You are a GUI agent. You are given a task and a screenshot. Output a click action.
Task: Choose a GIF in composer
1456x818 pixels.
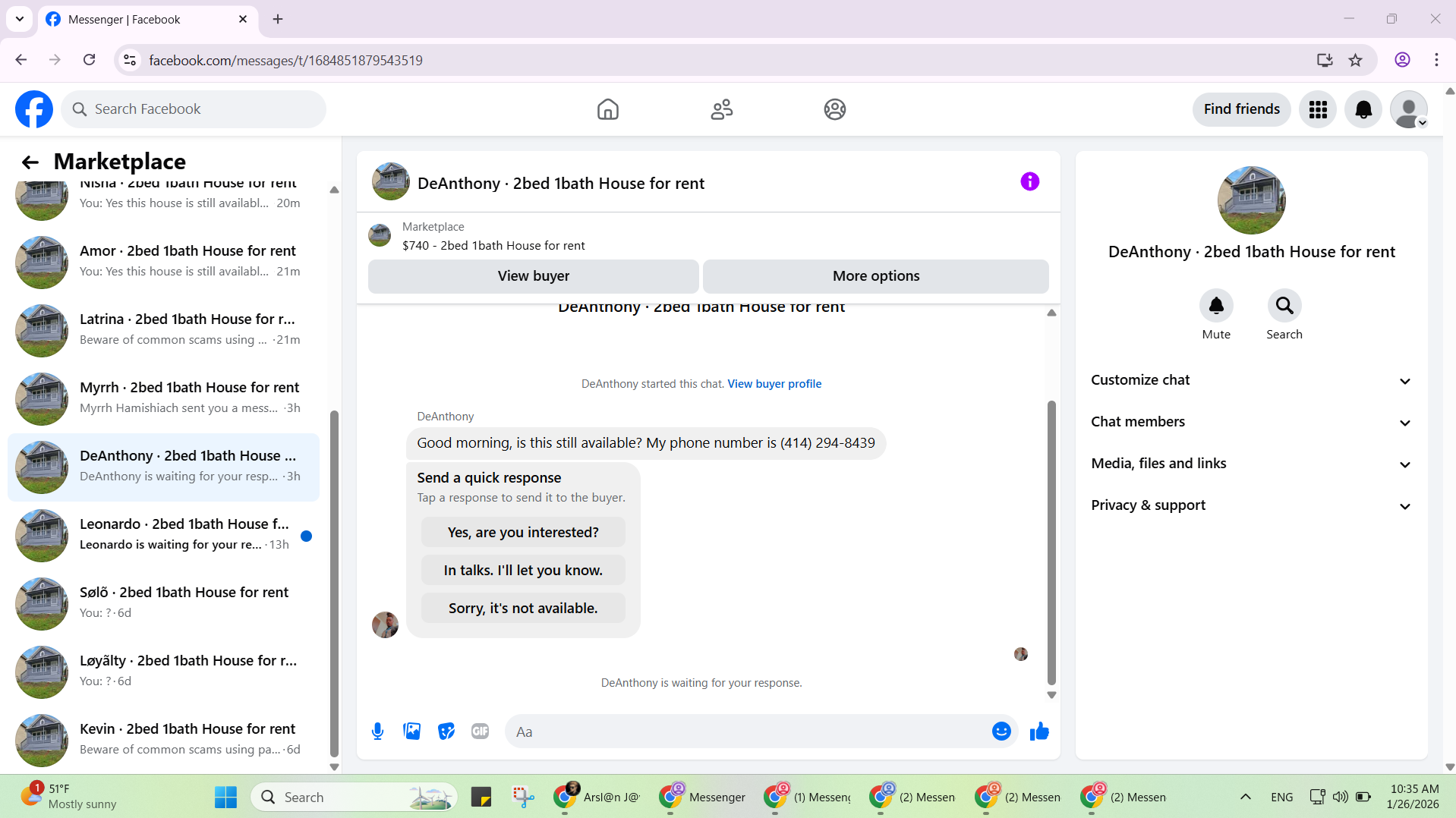coord(481,731)
